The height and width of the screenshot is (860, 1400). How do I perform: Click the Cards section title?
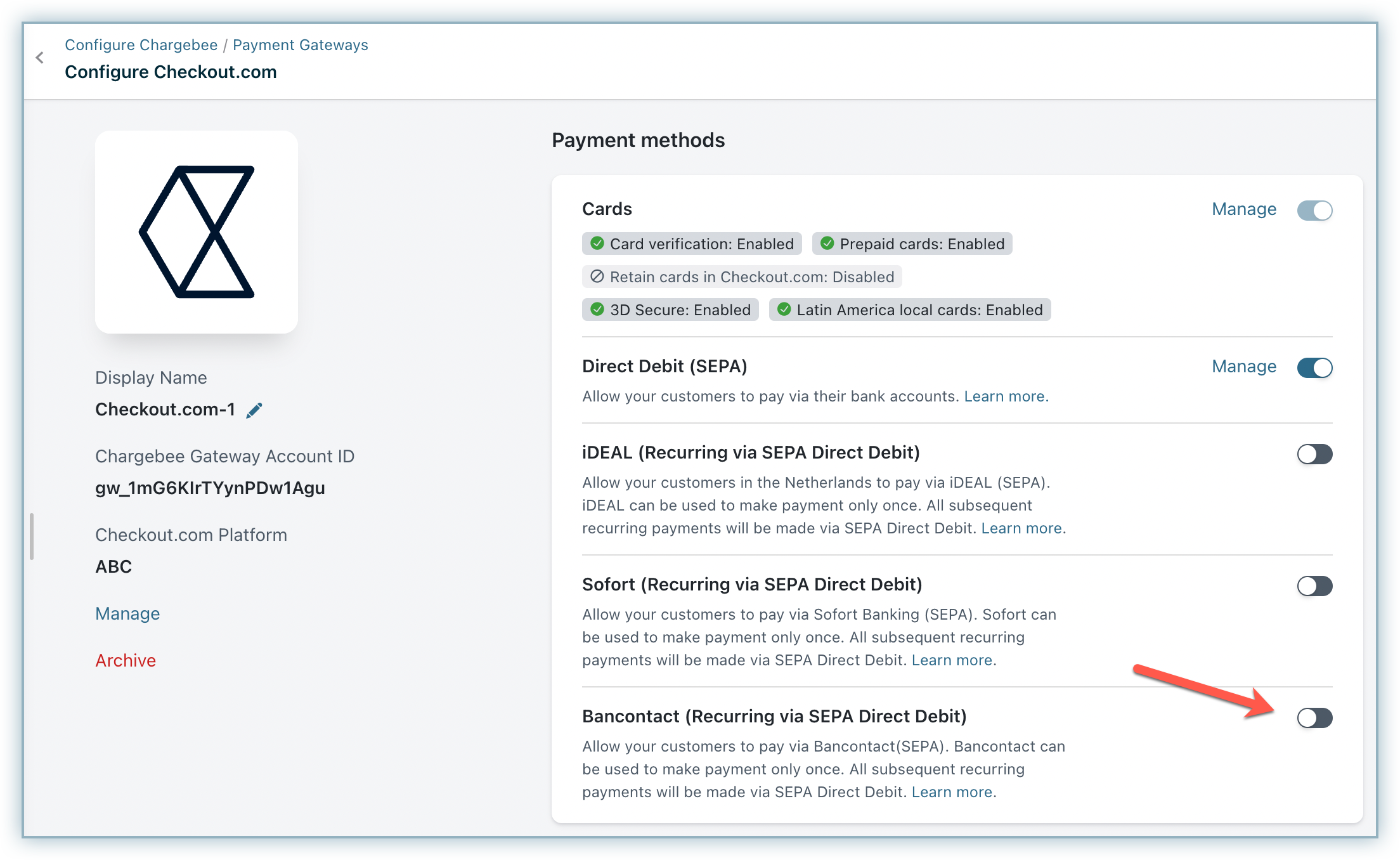coord(607,209)
